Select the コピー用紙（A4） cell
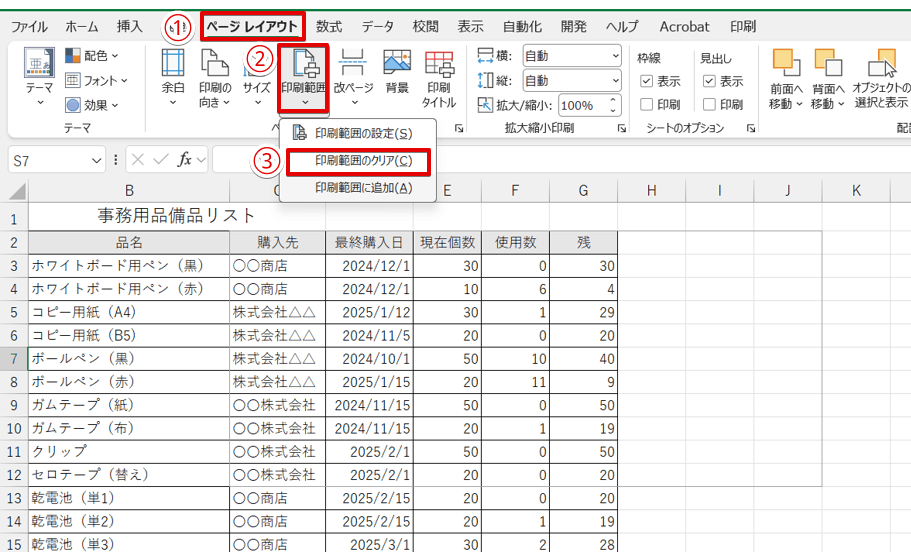Viewport: 911px width, 560px height. click(129, 312)
